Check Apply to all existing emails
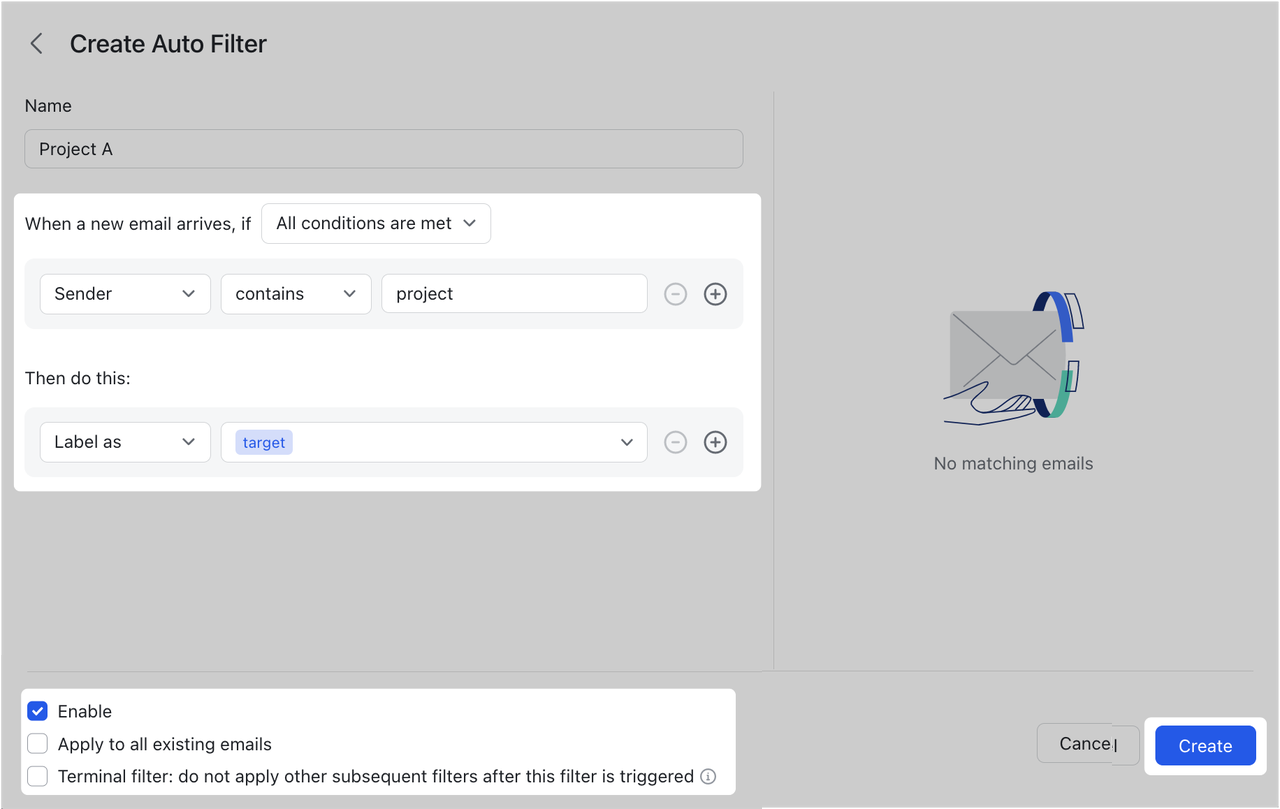 tap(37, 743)
